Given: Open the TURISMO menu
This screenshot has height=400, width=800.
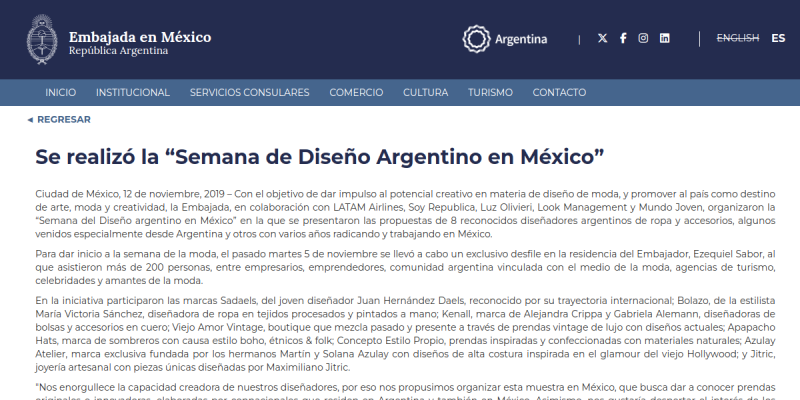Looking at the screenshot, I should [x=490, y=92].
